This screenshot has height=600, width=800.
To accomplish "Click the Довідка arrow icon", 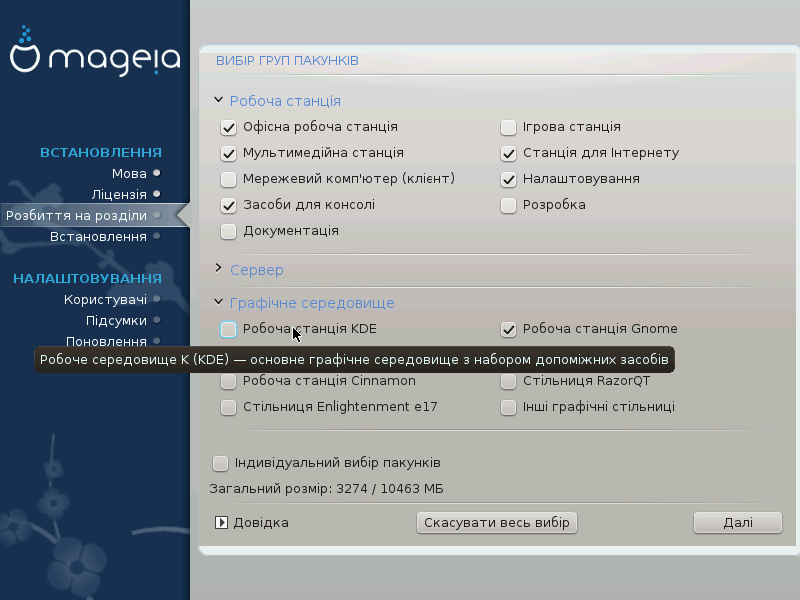I will [x=221, y=522].
